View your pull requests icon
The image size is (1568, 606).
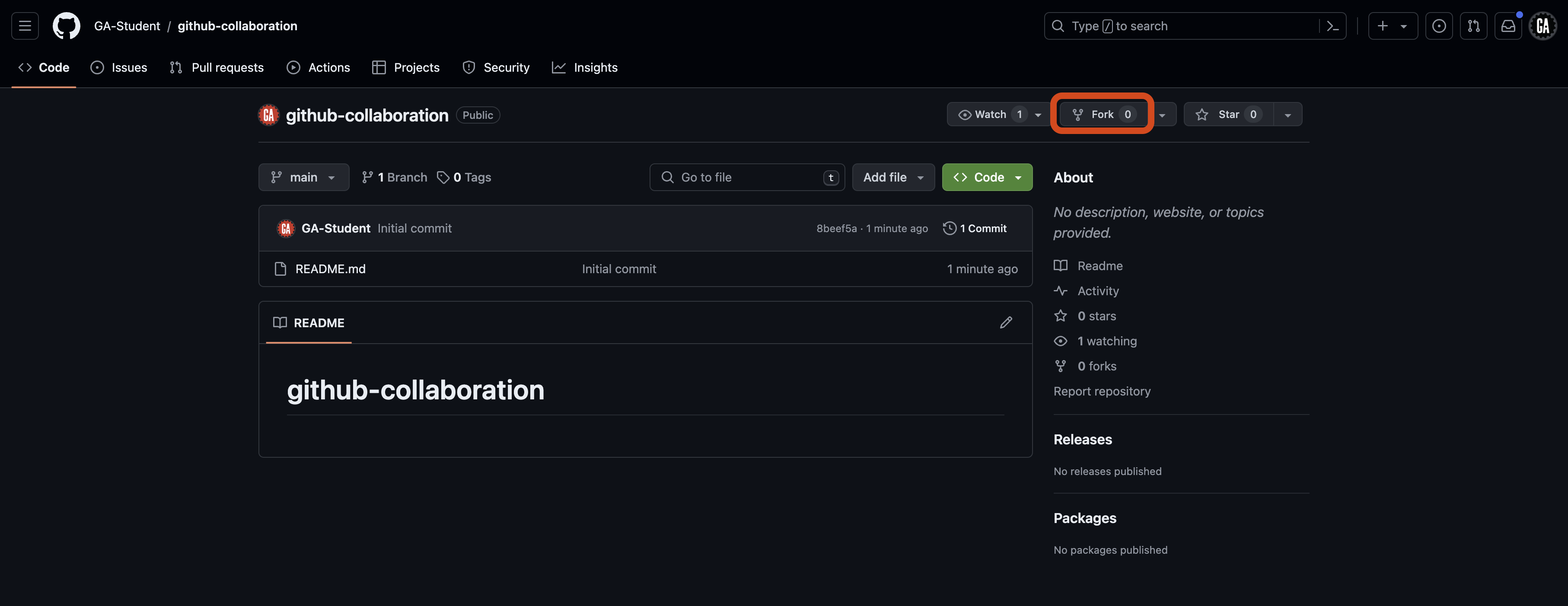1474,26
